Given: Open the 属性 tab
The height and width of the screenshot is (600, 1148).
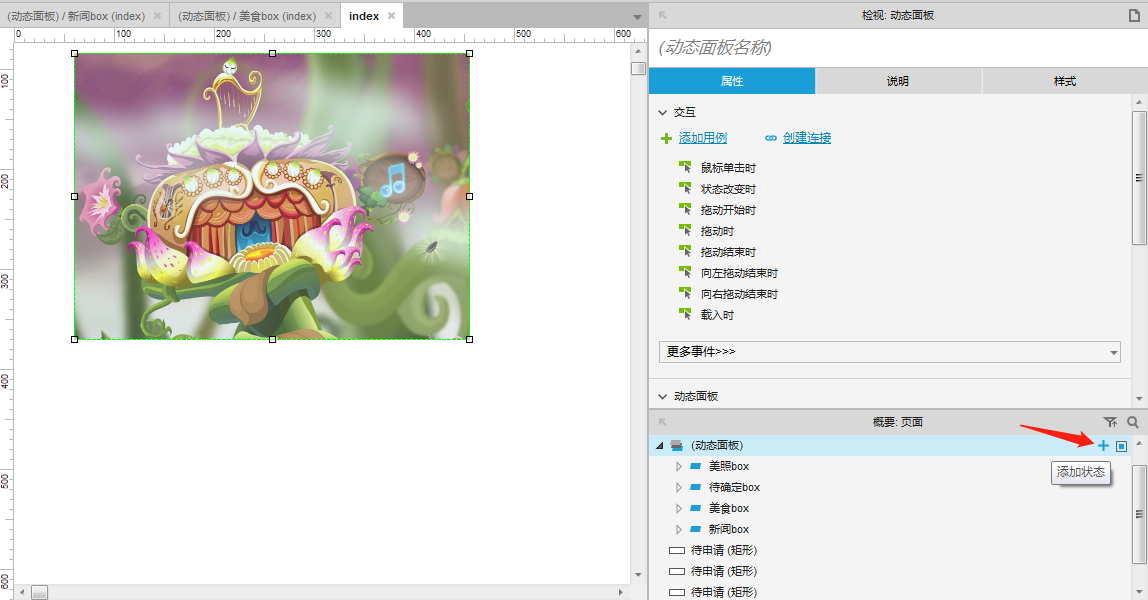Looking at the screenshot, I should point(732,81).
